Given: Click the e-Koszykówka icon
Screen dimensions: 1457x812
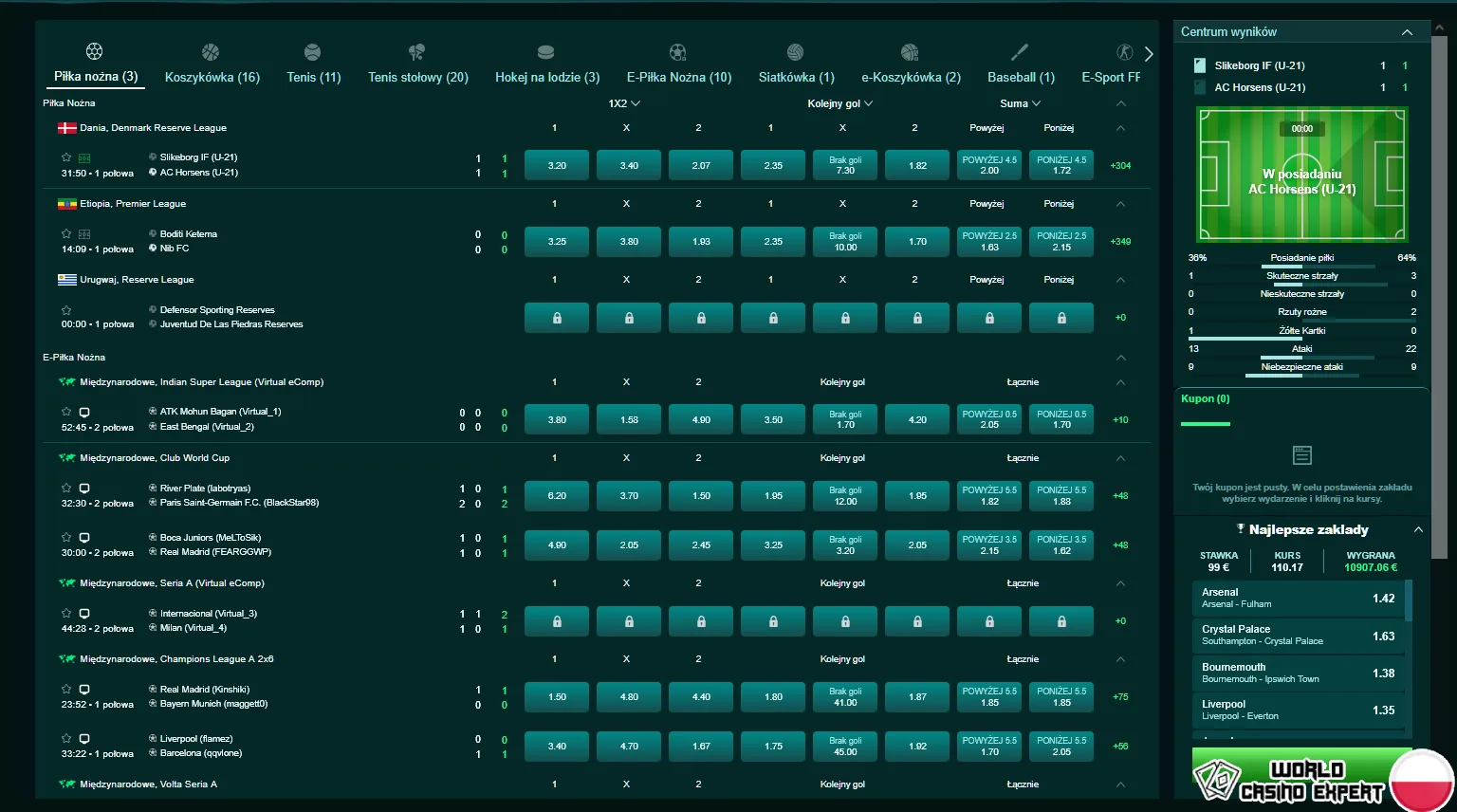Looking at the screenshot, I should 910,51.
